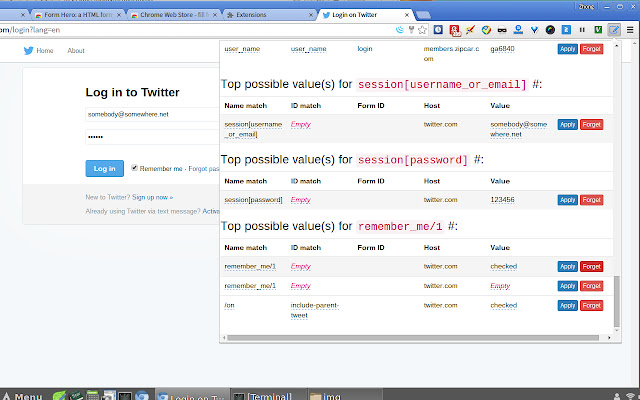Switch to the Chrome Web Store tab
The height and width of the screenshot is (400, 640).
point(173,15)
